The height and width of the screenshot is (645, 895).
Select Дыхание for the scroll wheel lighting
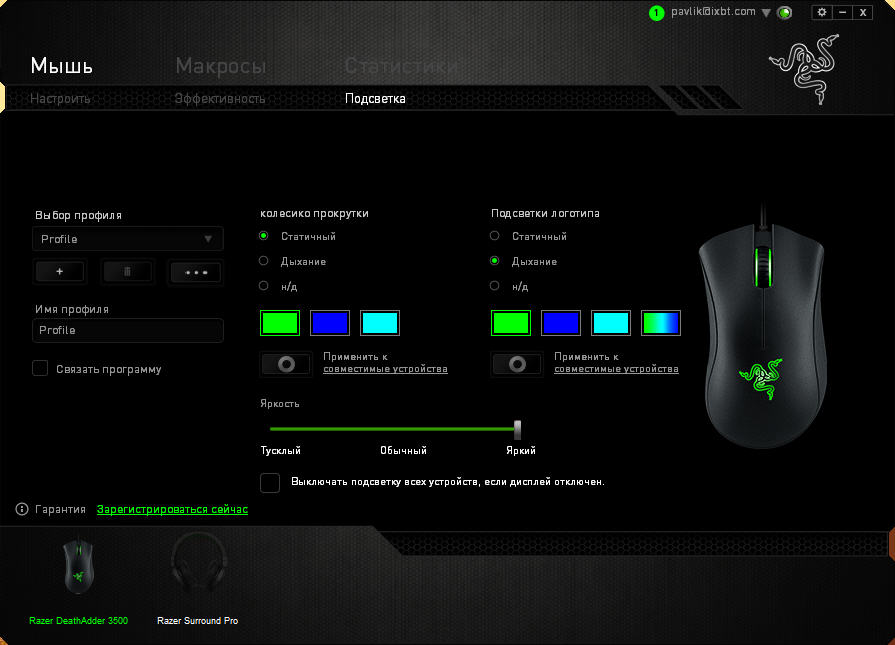click(264, 261)
